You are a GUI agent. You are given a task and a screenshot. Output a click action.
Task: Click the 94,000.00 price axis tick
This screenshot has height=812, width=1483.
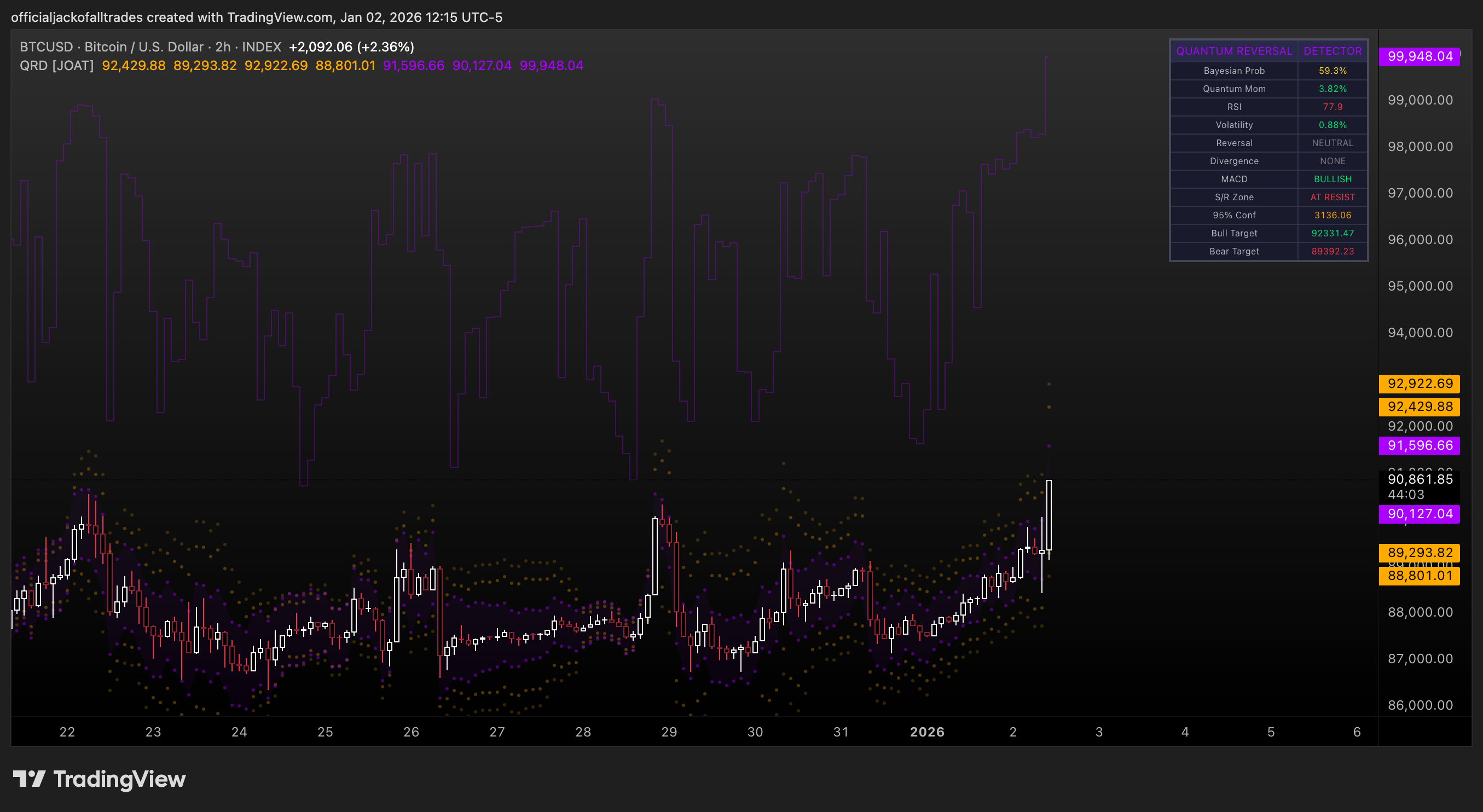point(1420,333)
